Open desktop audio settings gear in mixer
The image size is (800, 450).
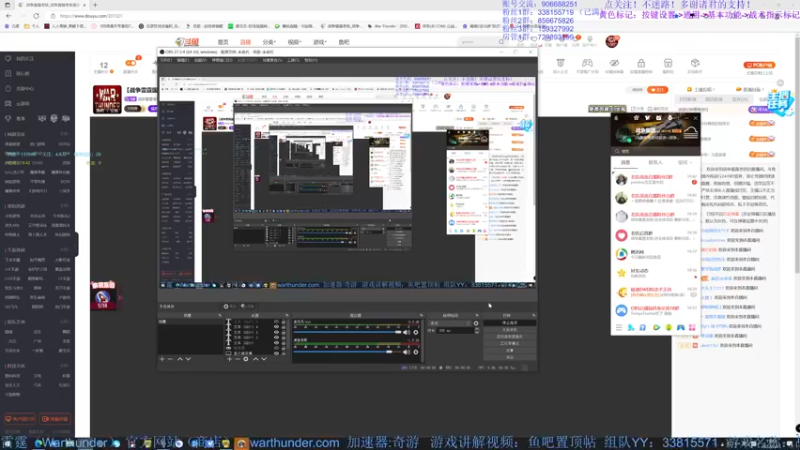(416, 352)
